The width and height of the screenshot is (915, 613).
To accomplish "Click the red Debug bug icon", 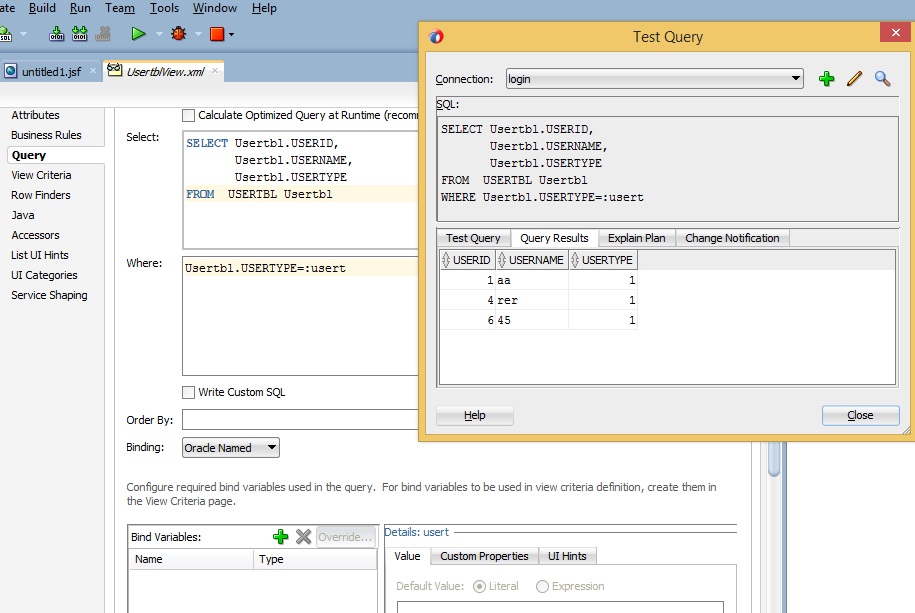I will tap(179, 34).
